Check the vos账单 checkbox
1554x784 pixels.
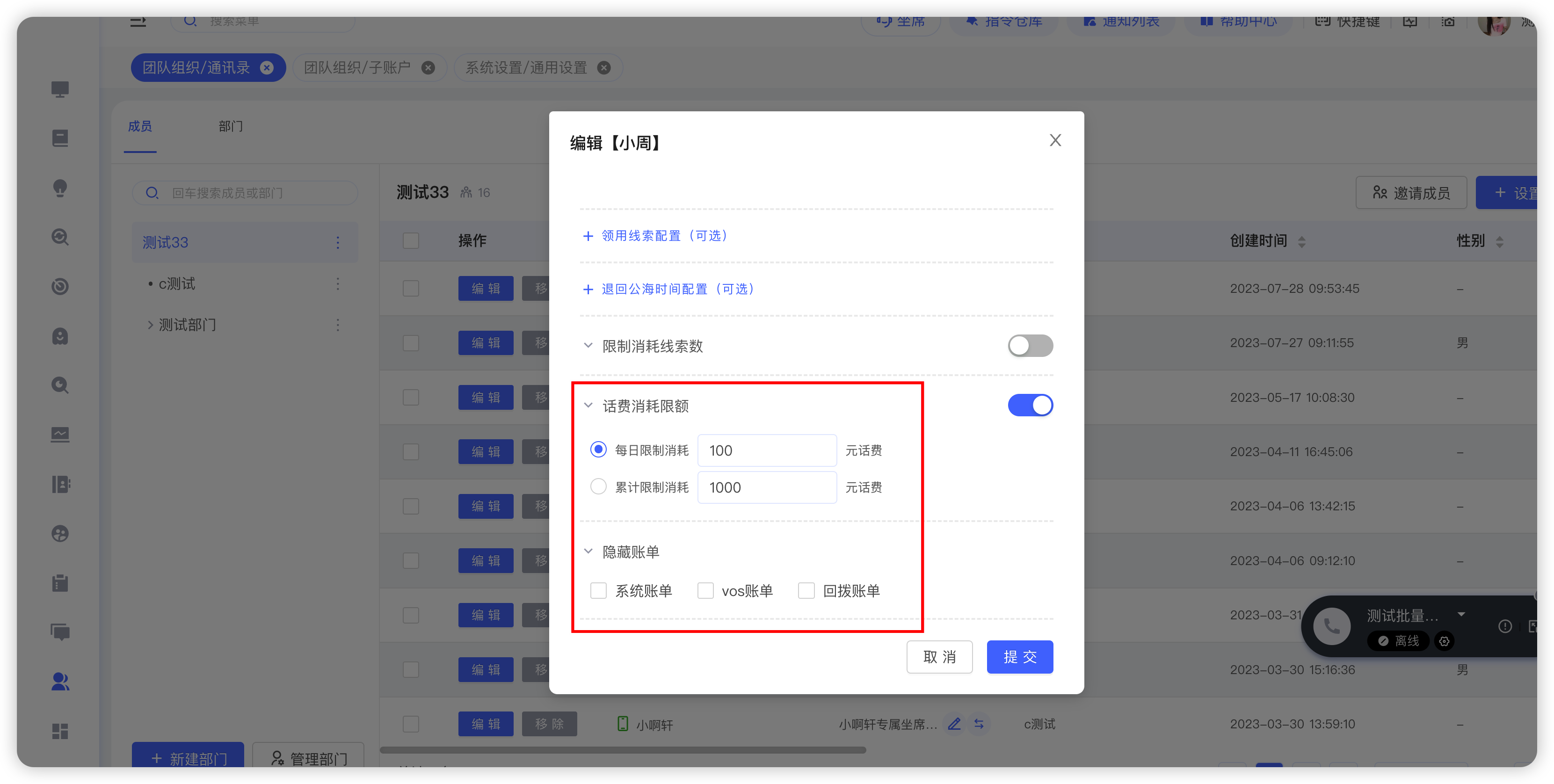705,590
